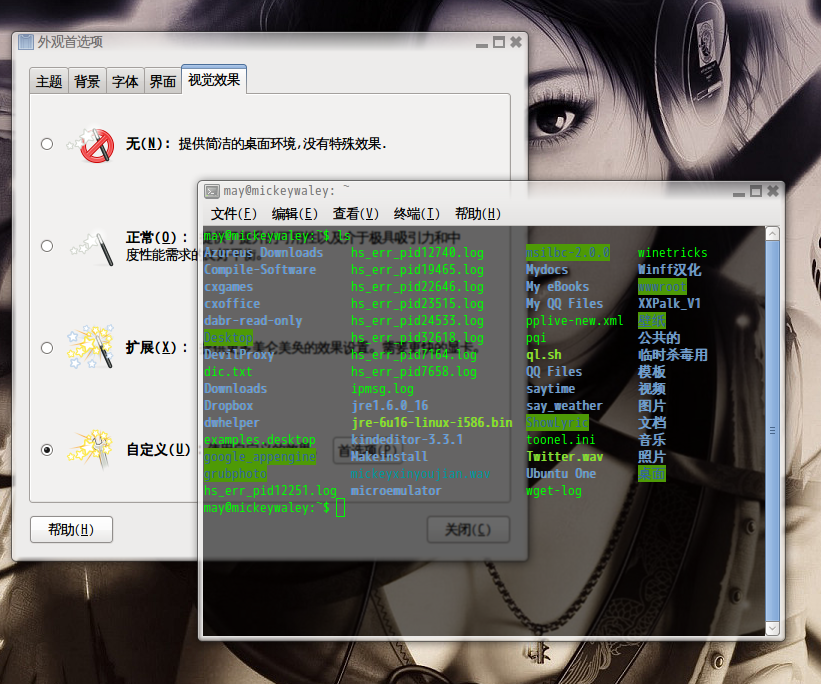821x684 pixels.
Task: Open the terminal 帮助(H) menu
Action: coord(478,214)
